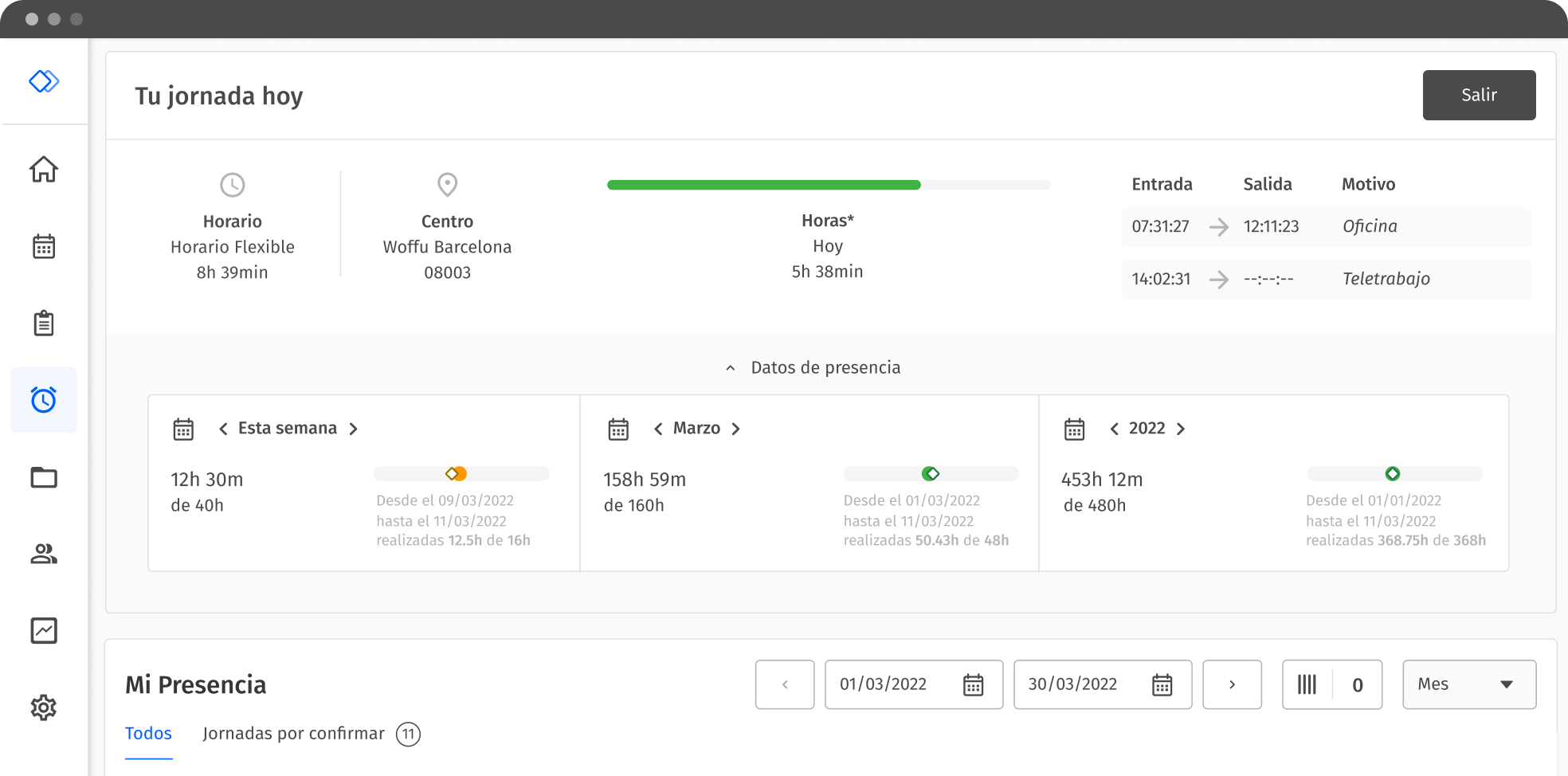Select the Todos tab

coord(148,733)
